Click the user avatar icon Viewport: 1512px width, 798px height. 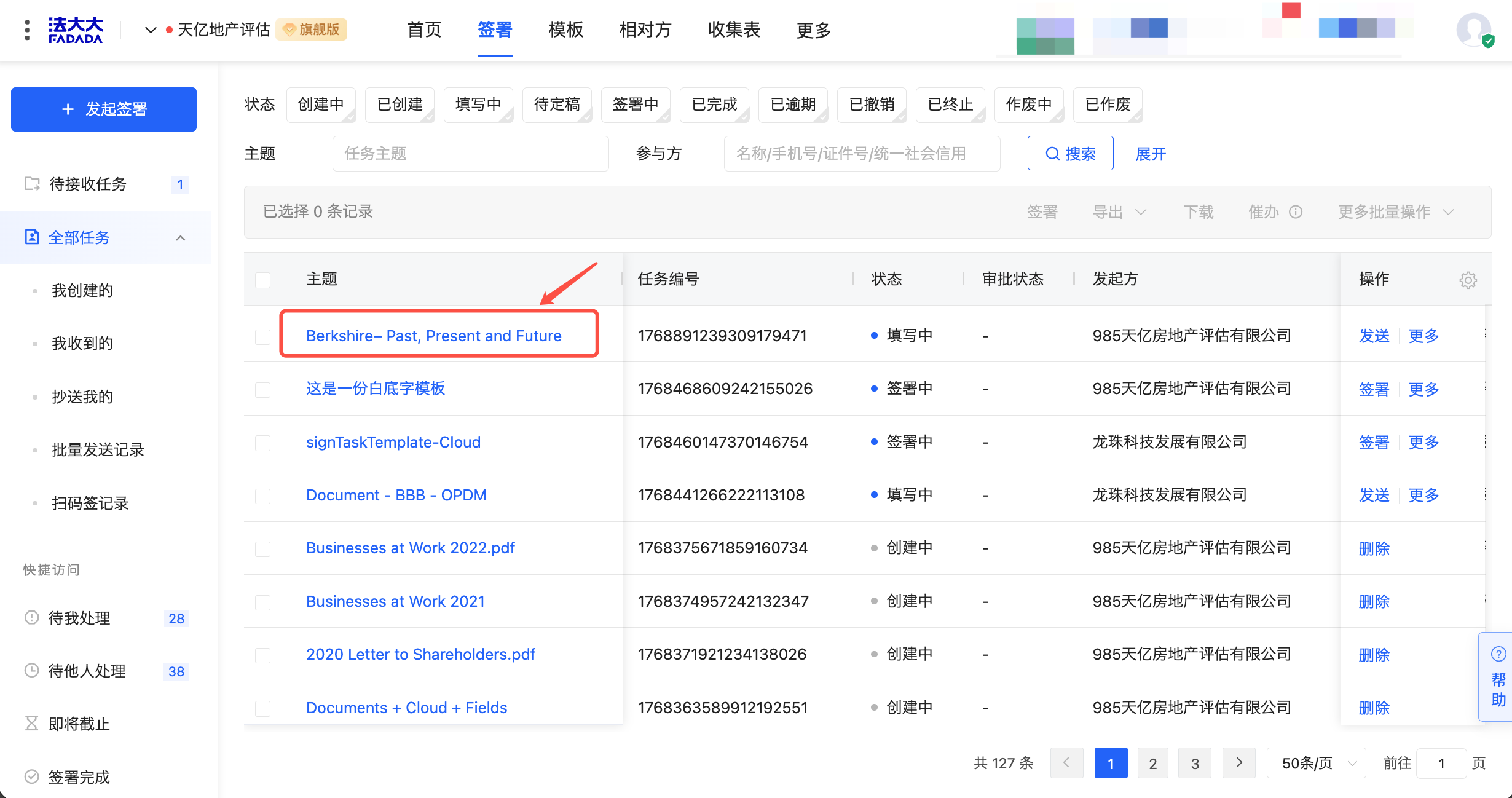1473,30
